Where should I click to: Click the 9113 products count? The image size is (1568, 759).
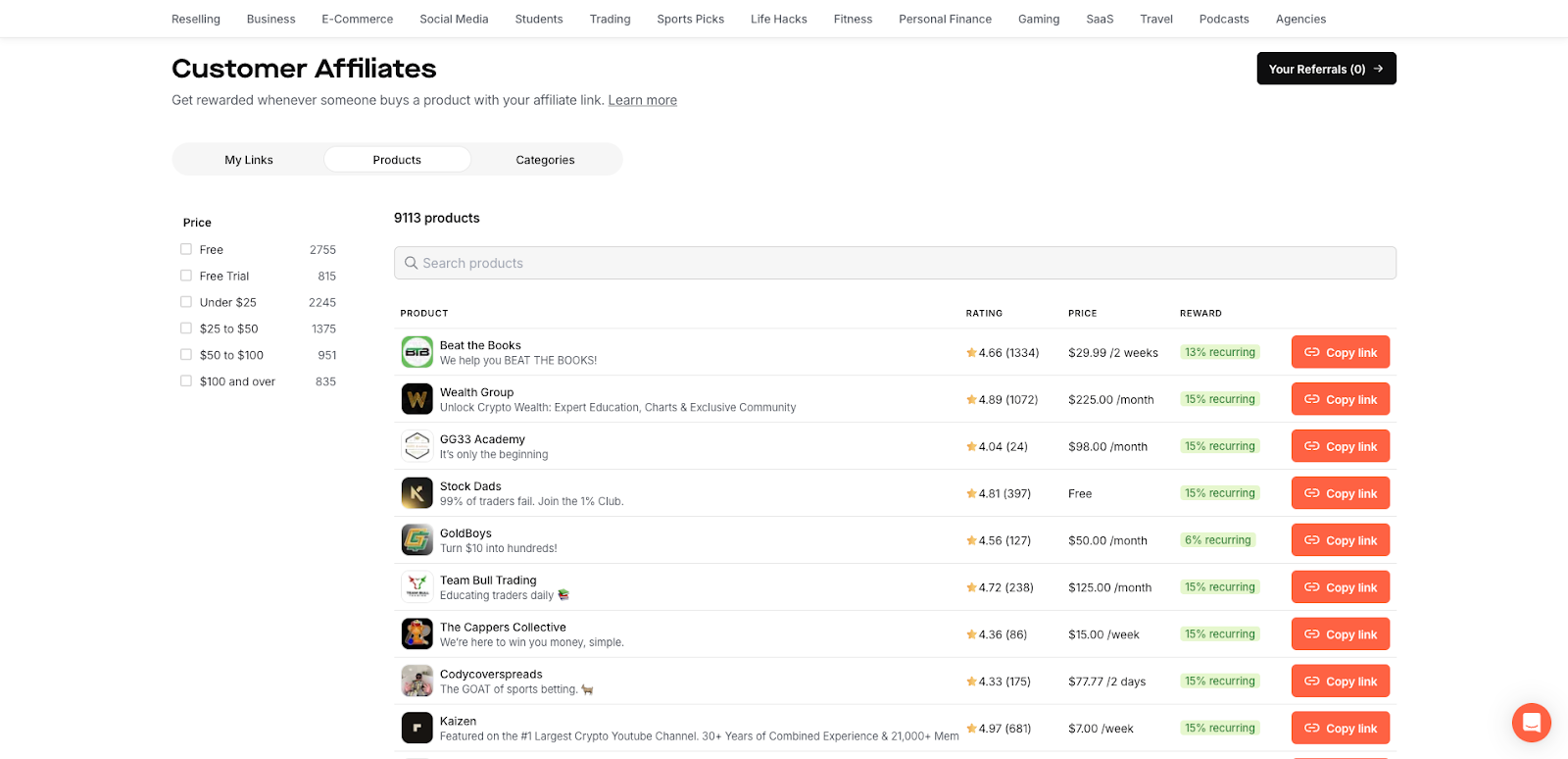coord(437,218)
